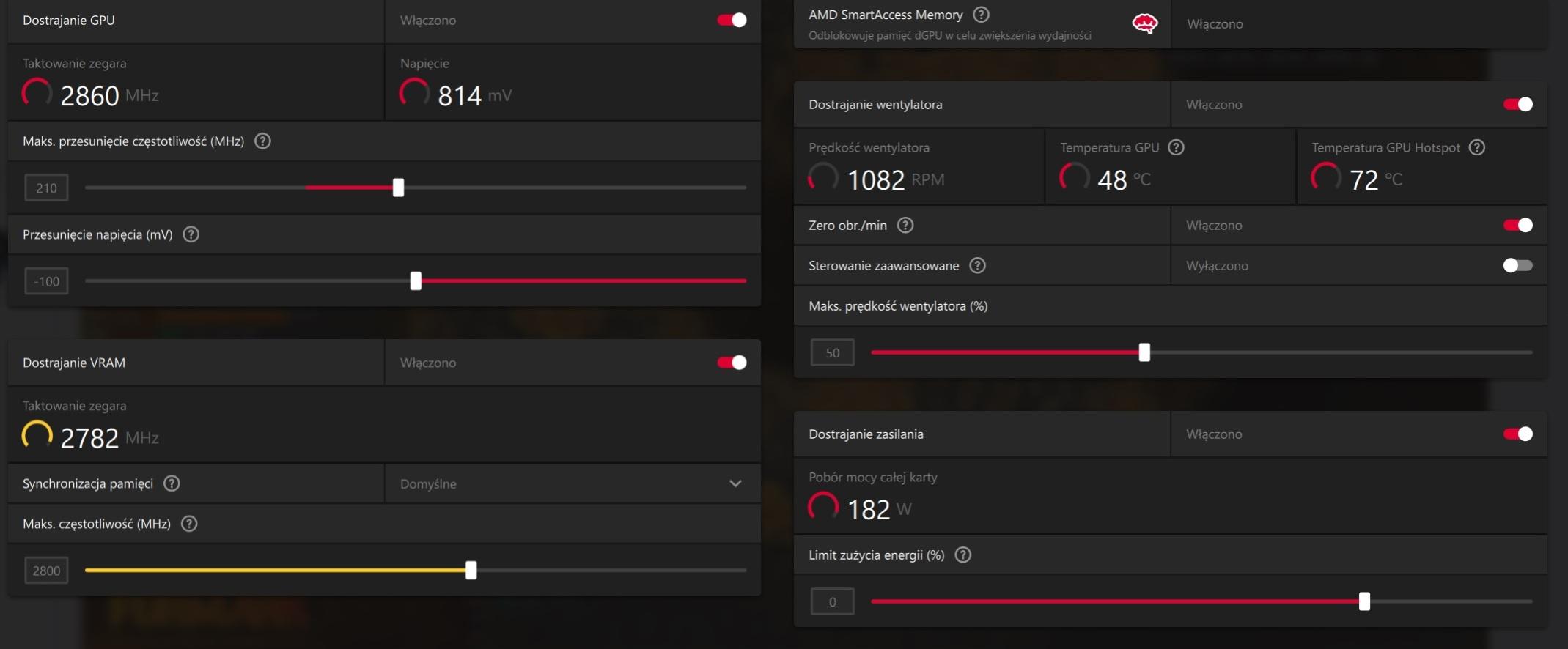Turn off Dostrajanie zasilania switch

pos(1518,434)
